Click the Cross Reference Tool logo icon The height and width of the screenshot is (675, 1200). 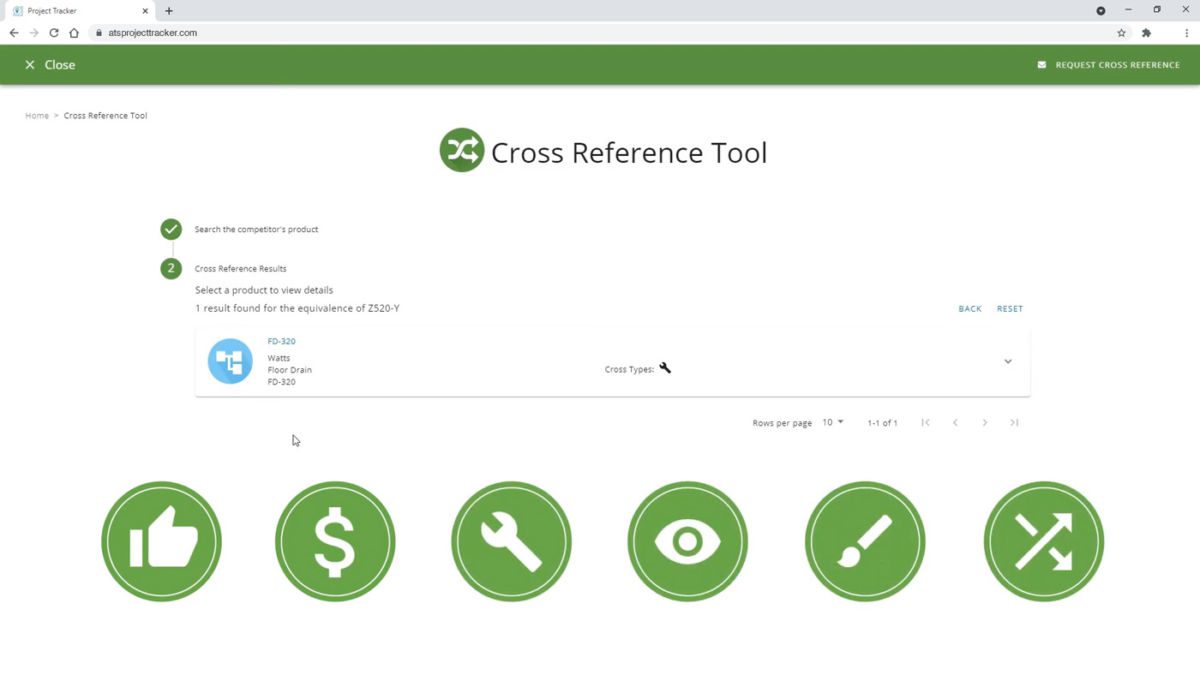pyautogui.click(x=462, y=150)
